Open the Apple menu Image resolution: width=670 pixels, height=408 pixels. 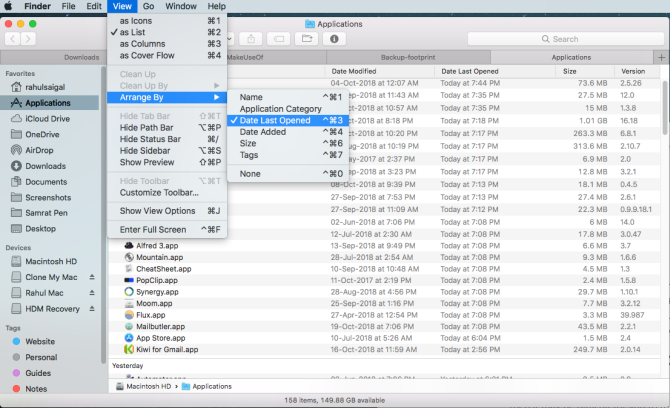[9, 6]
